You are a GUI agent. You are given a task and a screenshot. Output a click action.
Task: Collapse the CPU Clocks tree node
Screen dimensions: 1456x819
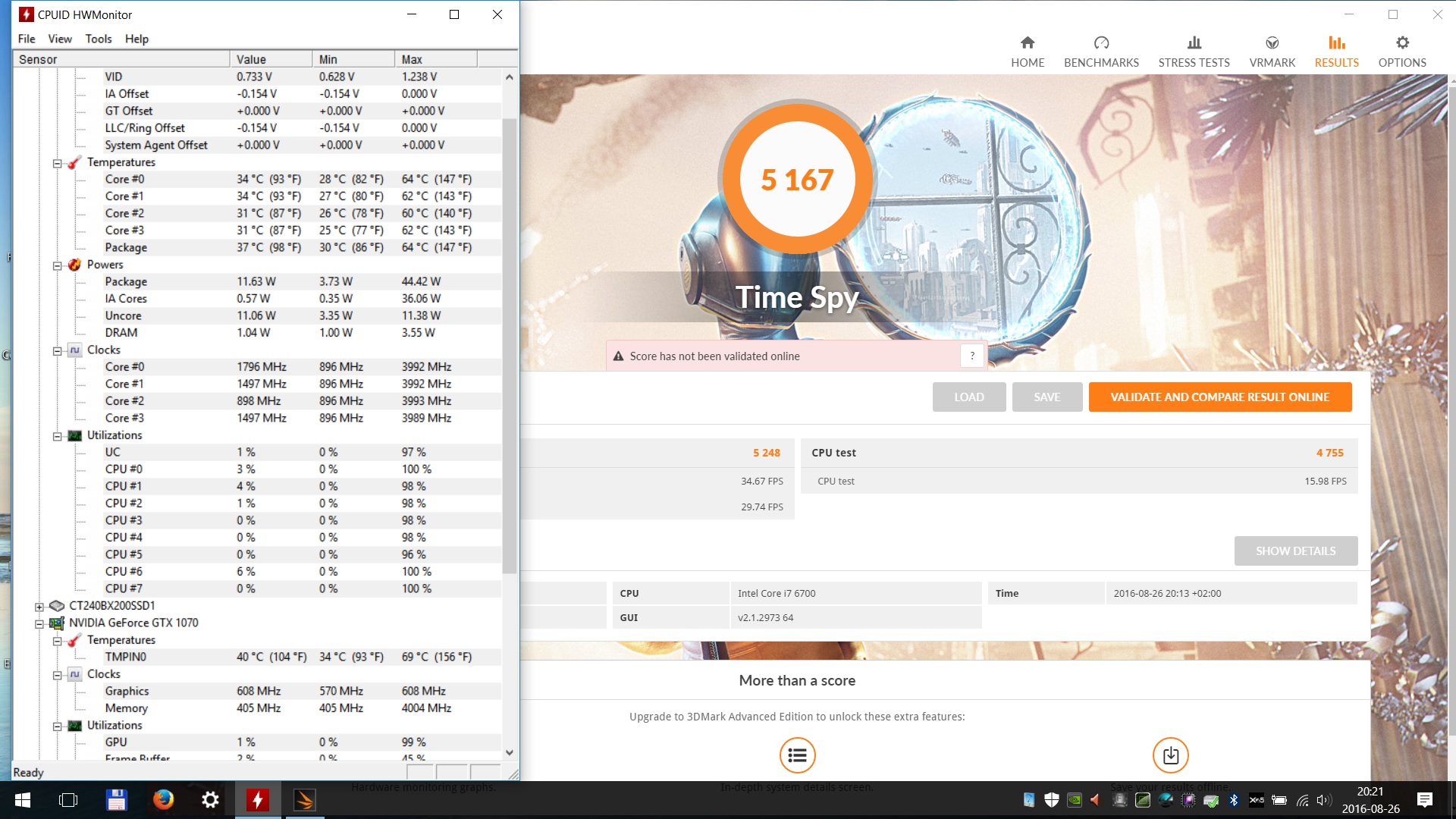click(x=57, y=351)
